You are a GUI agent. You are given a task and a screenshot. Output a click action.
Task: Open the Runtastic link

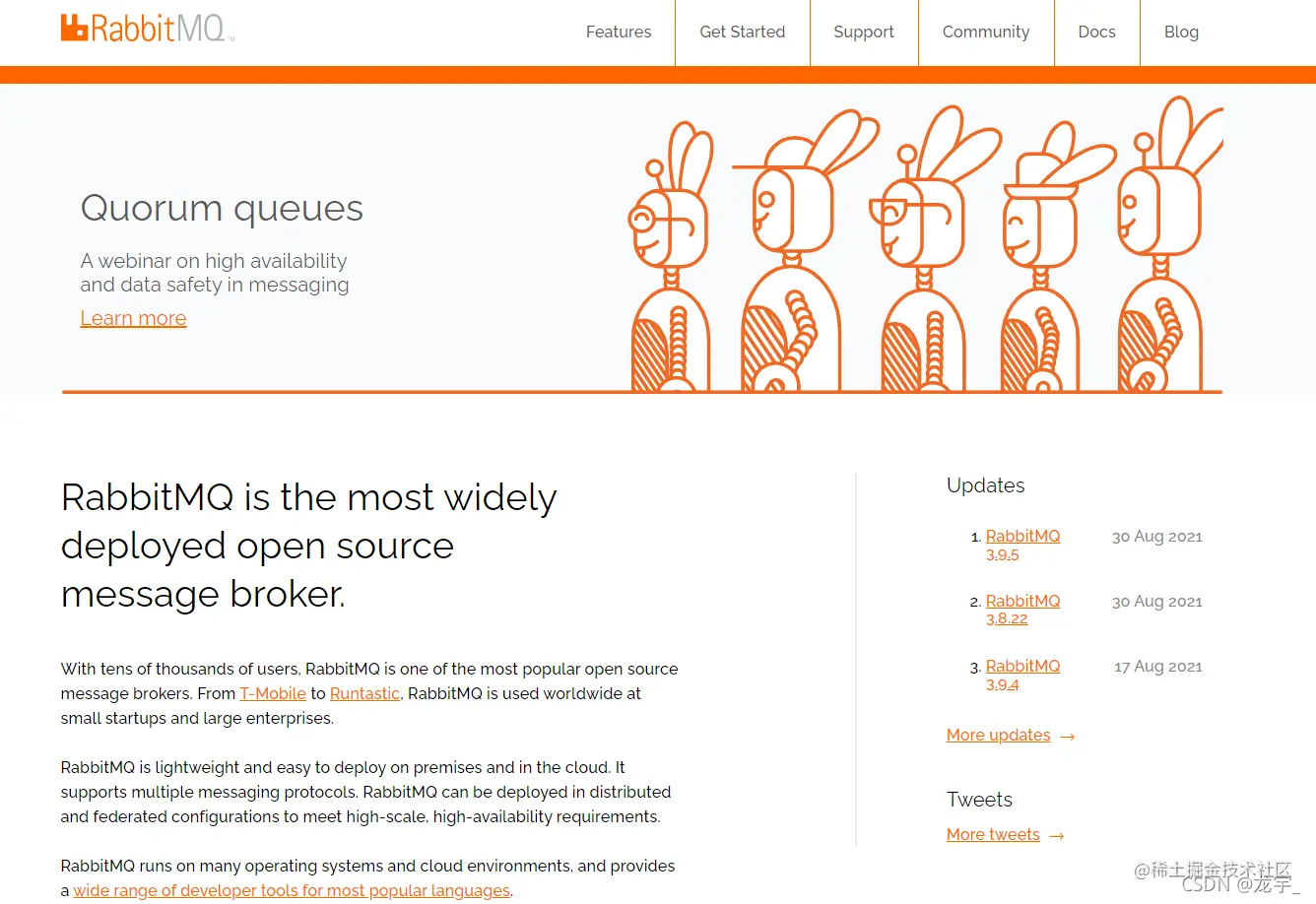pos(364,693)
